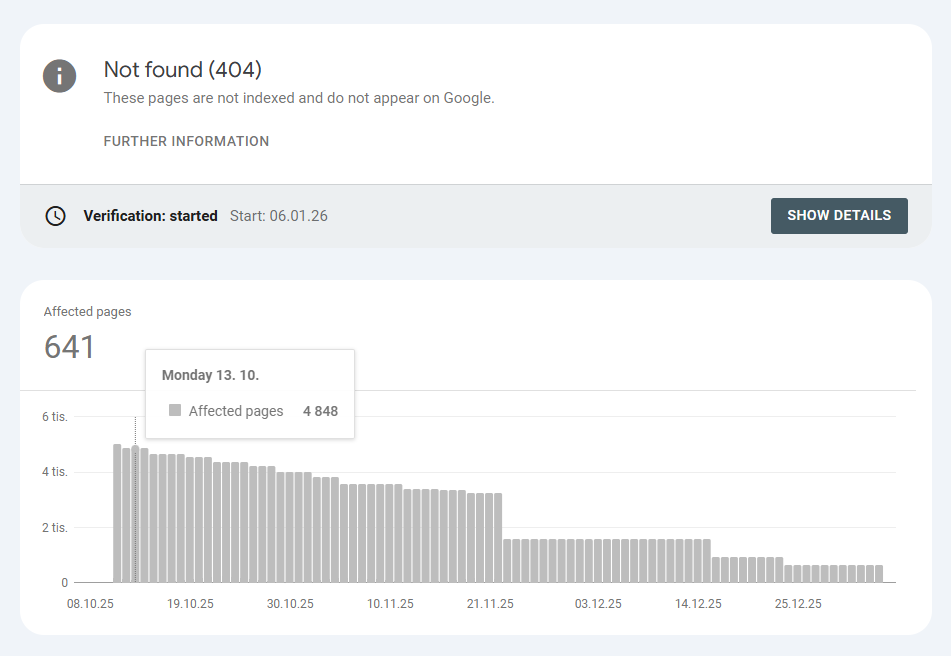Click the '2 tis.' y-axis label
The image size is (951, 656).
(54, 527)
